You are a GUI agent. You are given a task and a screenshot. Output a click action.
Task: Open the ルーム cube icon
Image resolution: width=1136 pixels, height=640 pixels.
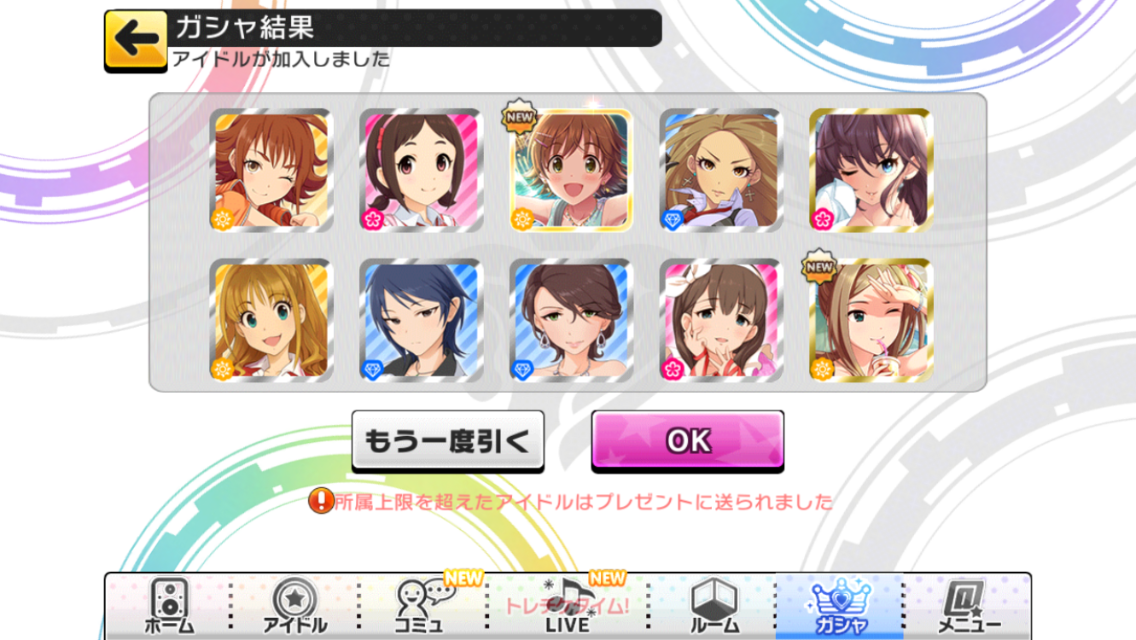pos(714,607)
